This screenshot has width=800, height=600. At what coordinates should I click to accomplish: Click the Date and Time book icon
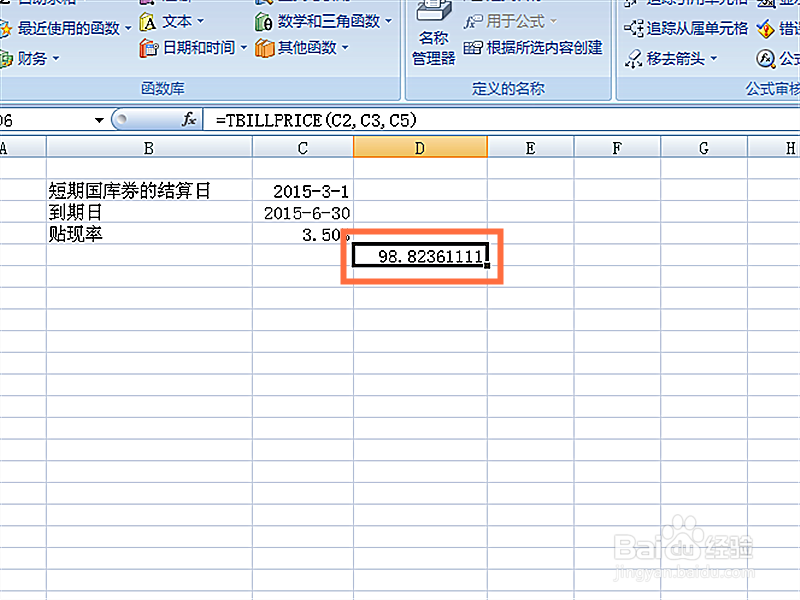point(148,48)
